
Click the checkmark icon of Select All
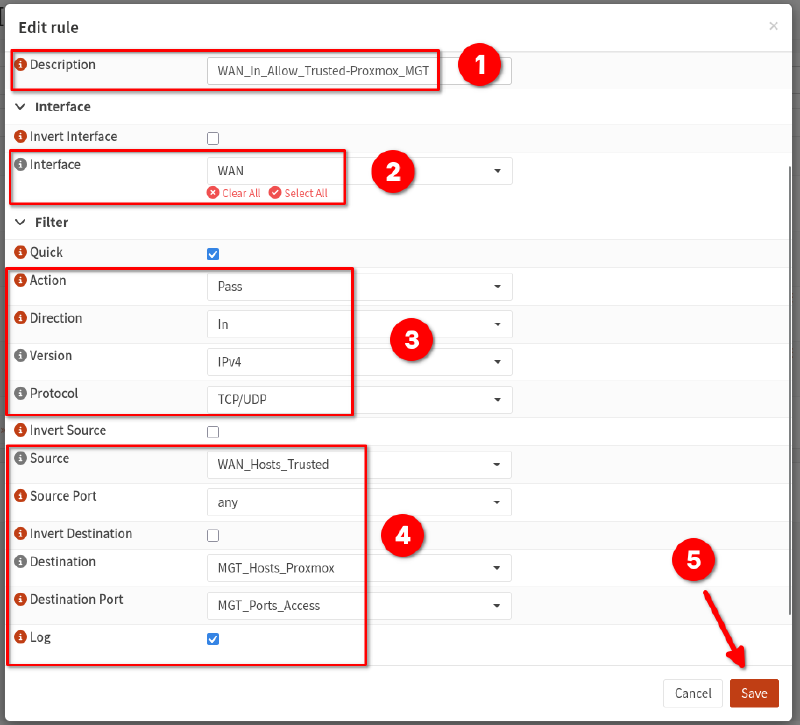(275, 193)
